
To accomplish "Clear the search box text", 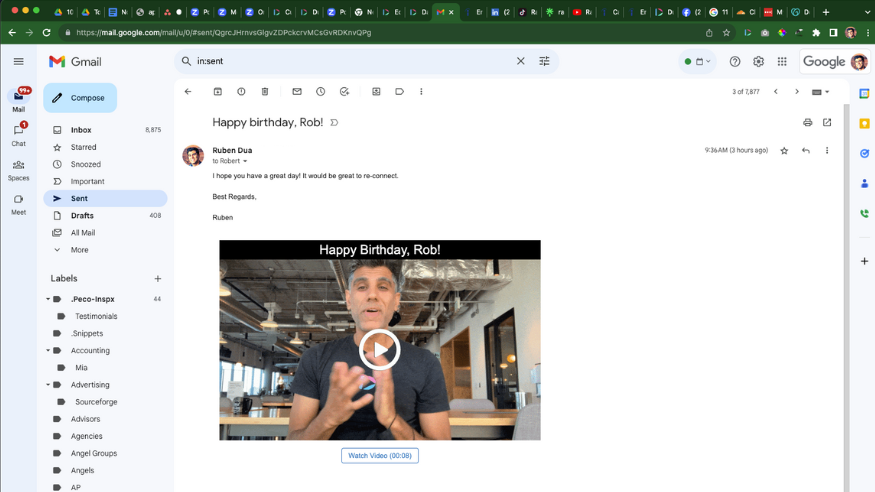I will (521, 61).
